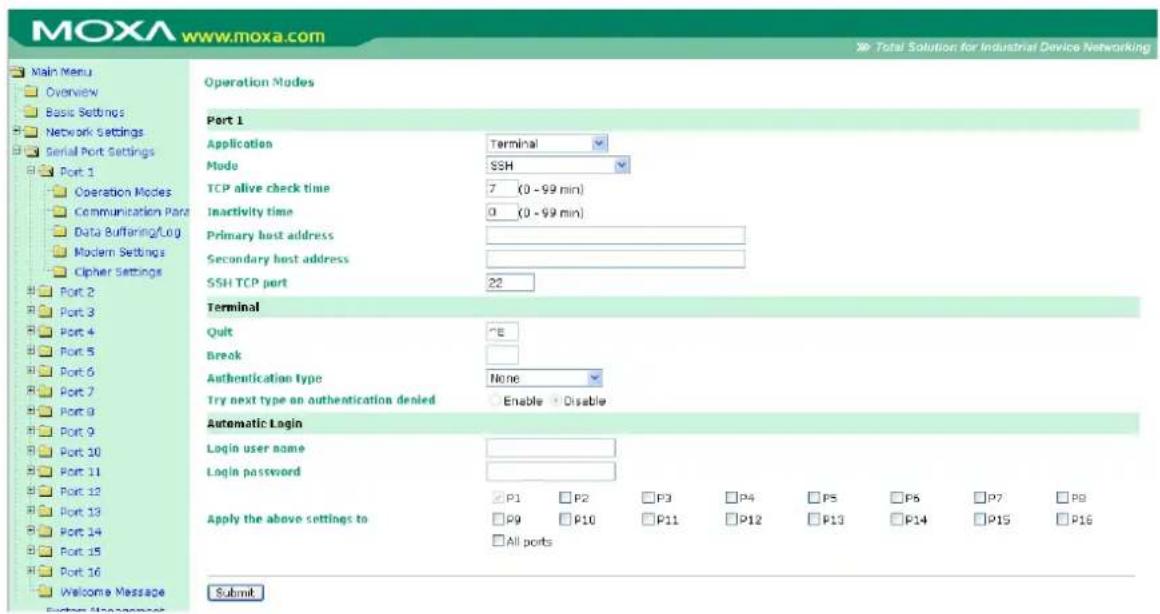Click the Login password field

550,471
